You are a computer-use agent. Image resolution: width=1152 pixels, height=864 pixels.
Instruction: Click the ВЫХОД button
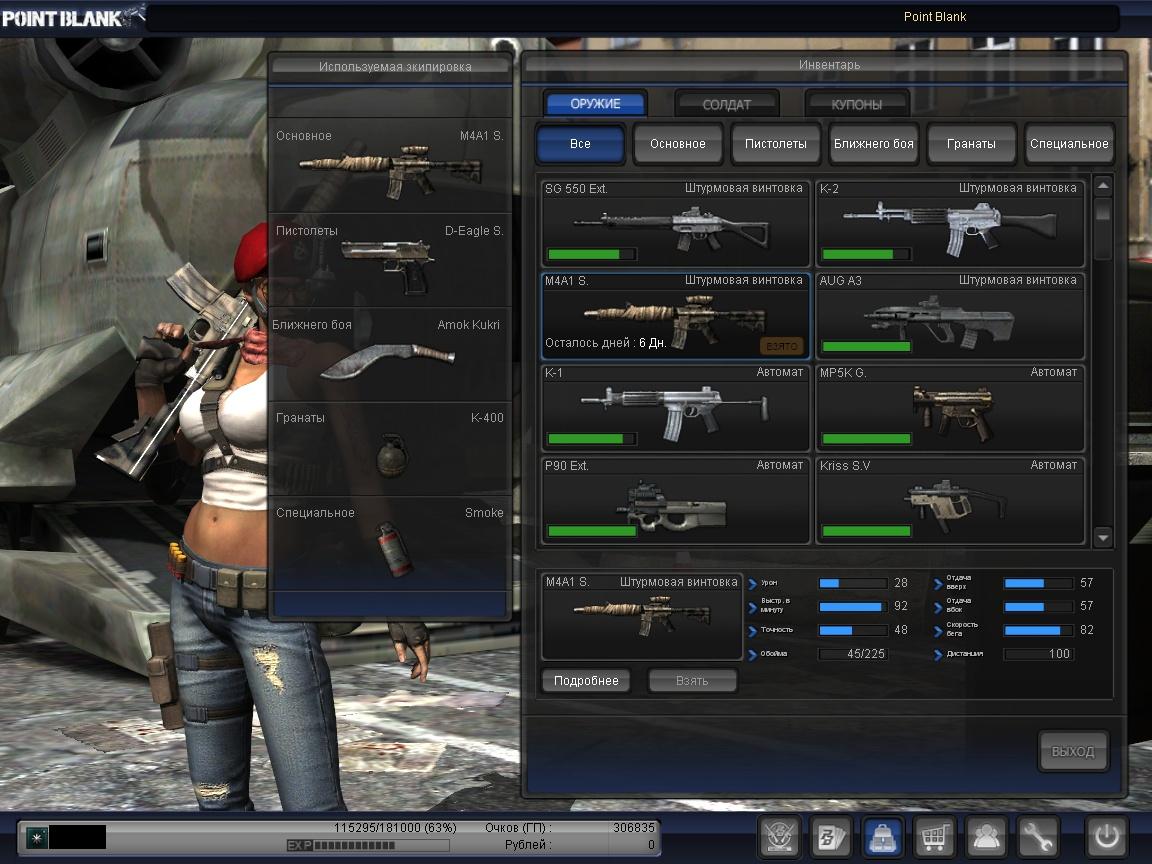pos(1073,751)
